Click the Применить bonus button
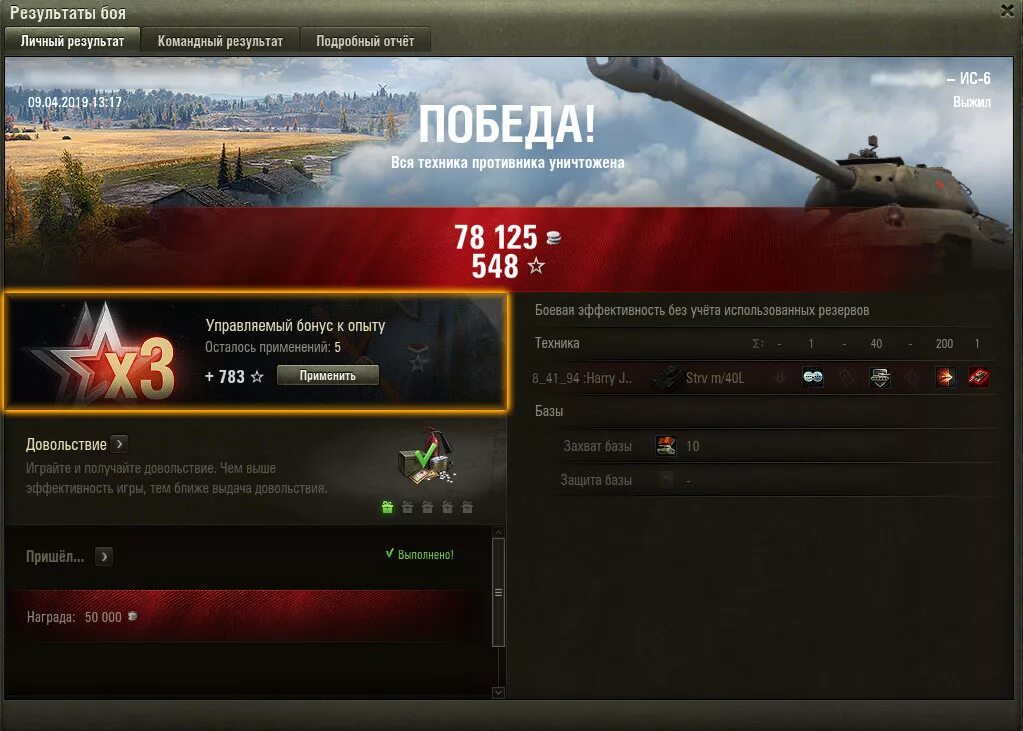The height and width of the screenshot is (731, 1023). point(328,375)
